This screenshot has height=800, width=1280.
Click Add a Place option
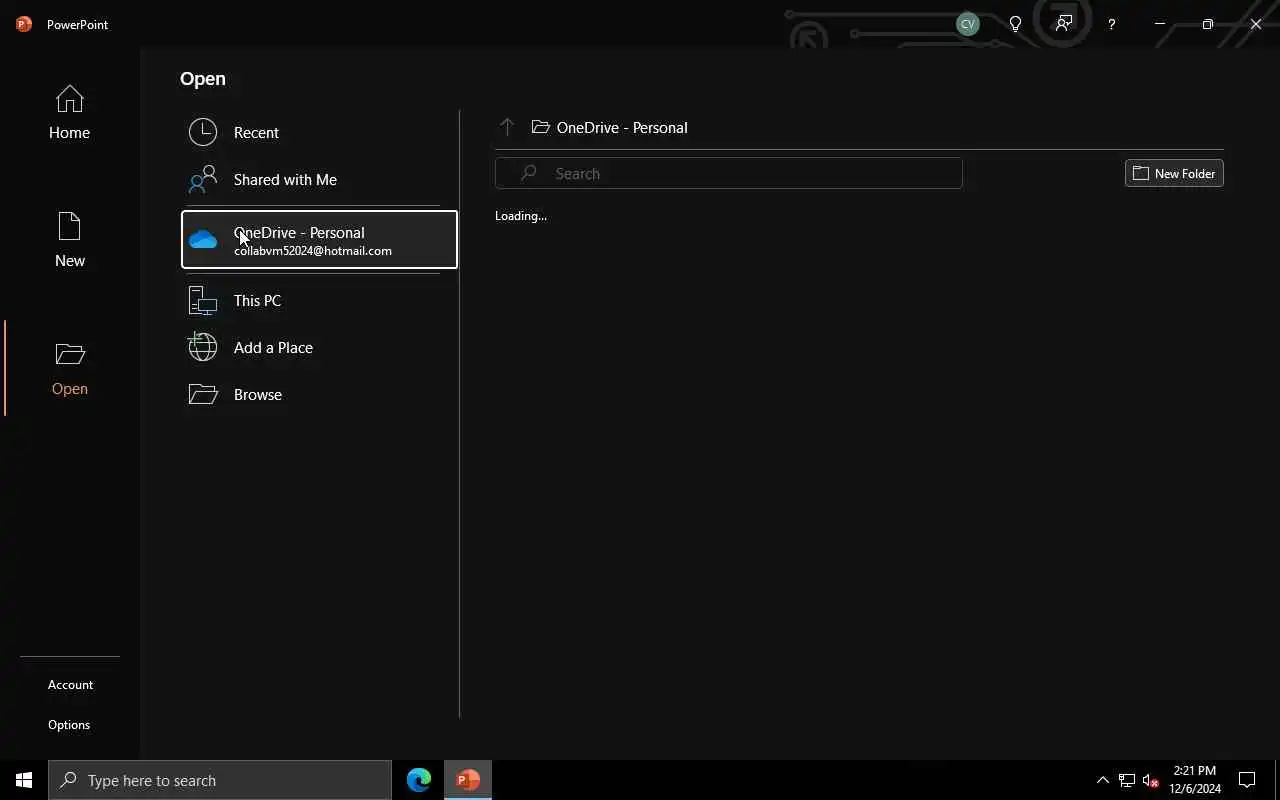point(319,347)
